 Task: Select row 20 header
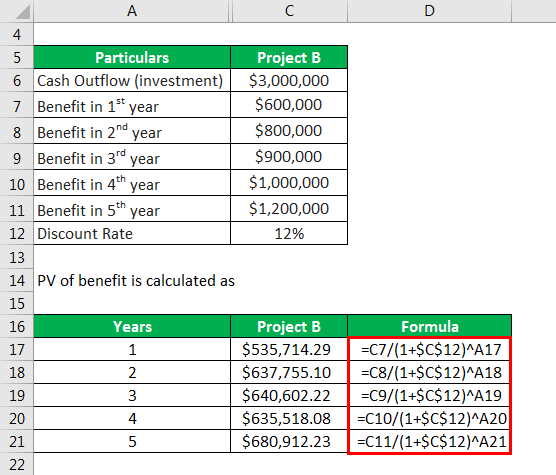pyautogui.click(x=17, y=418)
